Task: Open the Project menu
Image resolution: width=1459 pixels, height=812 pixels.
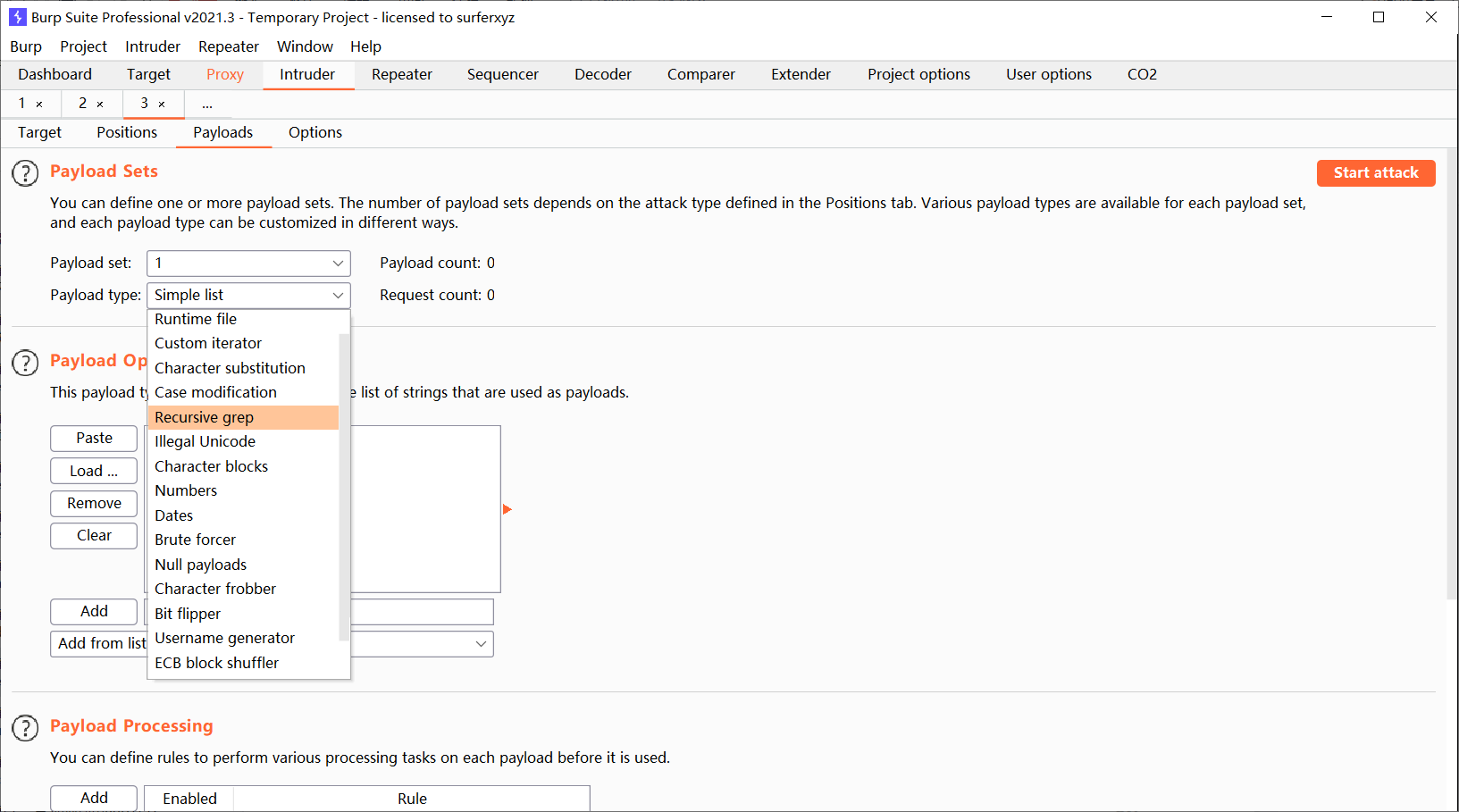Action: click(x=83, y=46)
